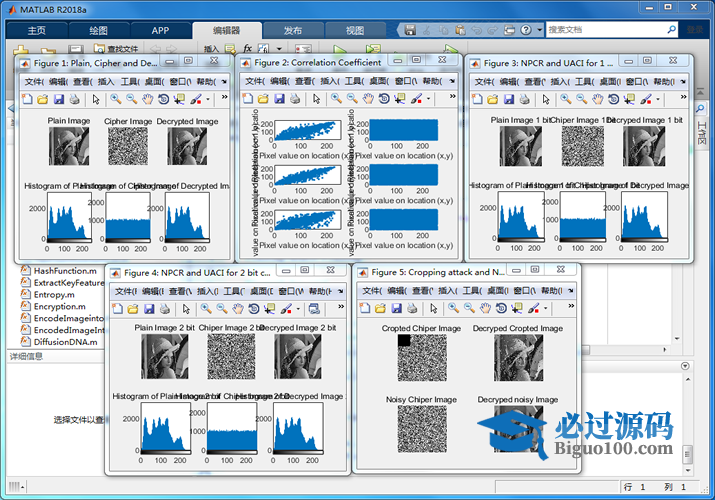Toggle Edit Plot arrow in Figure 1

[x=96, y=99]
